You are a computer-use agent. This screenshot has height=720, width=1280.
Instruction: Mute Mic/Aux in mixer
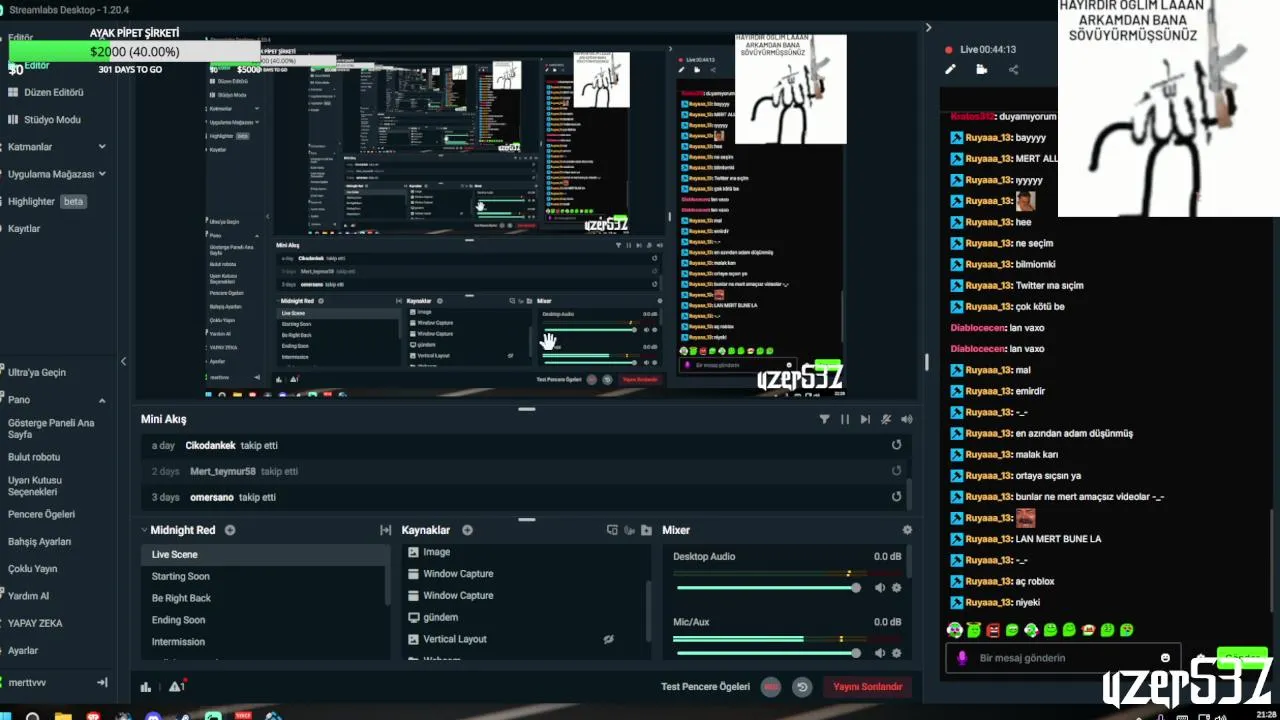point(880,653)
